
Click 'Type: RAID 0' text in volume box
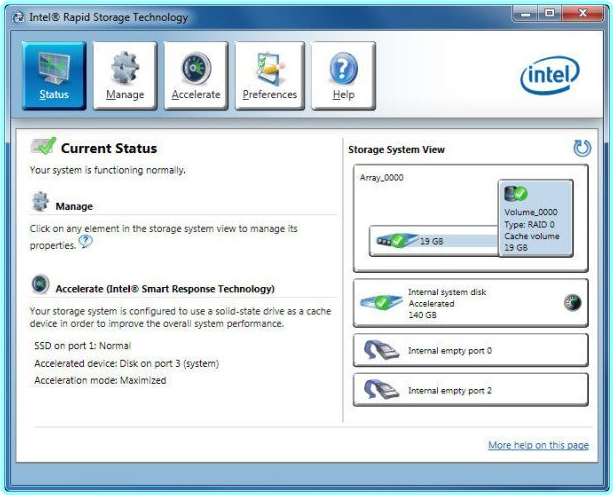(x=529, y=224)
